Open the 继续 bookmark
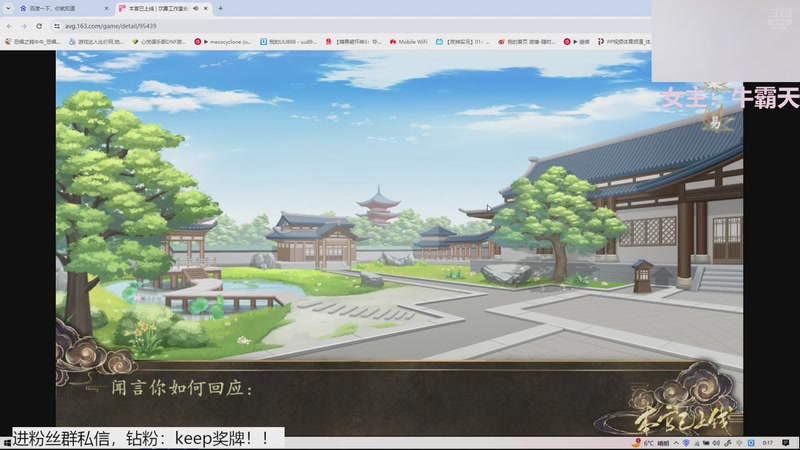Viewport: 800px width, 450px height. tap(577, 42)
